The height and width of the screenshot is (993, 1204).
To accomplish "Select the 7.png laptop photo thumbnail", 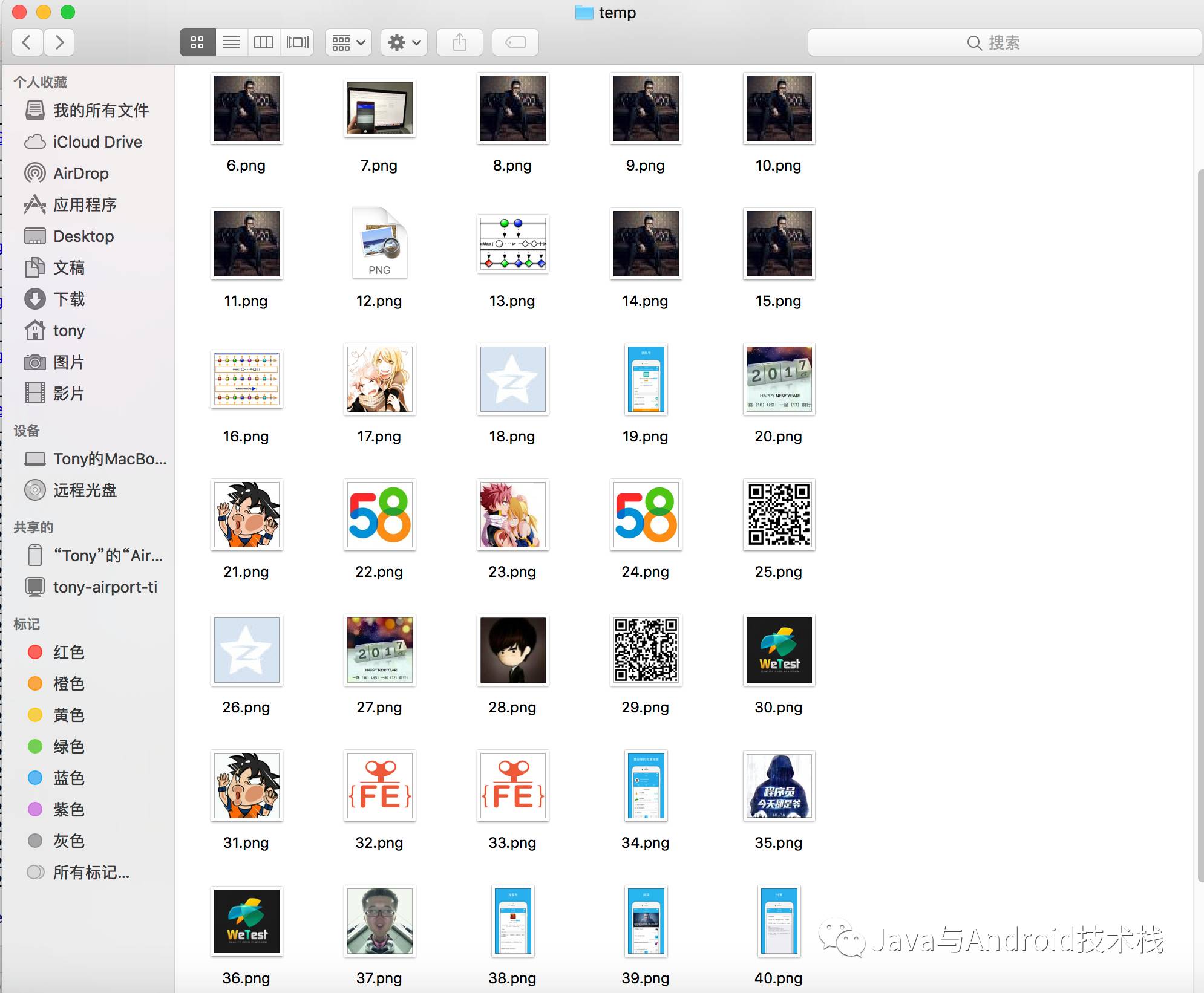I will (380, 108).
